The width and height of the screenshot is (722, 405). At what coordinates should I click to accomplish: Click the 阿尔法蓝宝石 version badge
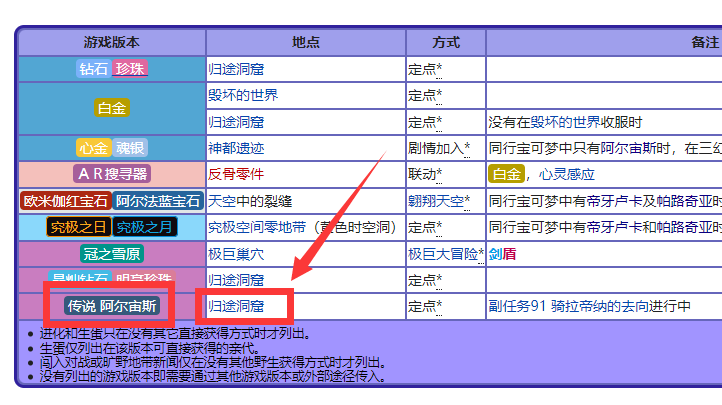(157, 201)
